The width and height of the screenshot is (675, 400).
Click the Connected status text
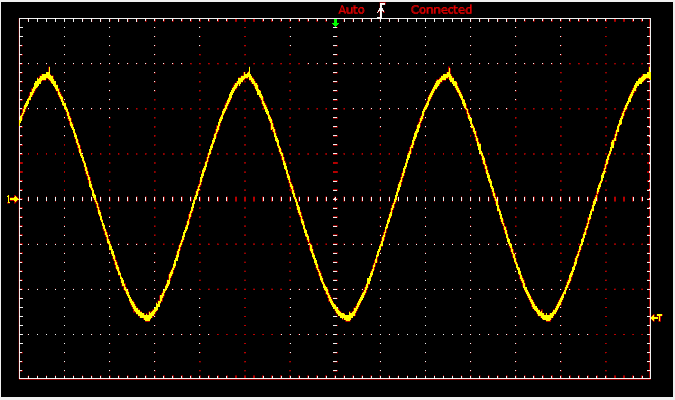coord(441,10)
